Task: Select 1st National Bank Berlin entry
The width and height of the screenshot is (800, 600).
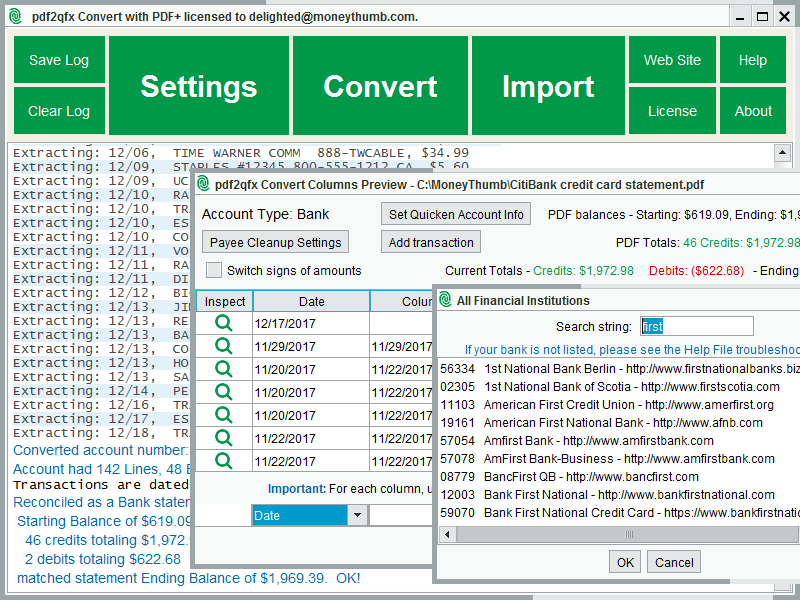Action: [x=618, y=368]
